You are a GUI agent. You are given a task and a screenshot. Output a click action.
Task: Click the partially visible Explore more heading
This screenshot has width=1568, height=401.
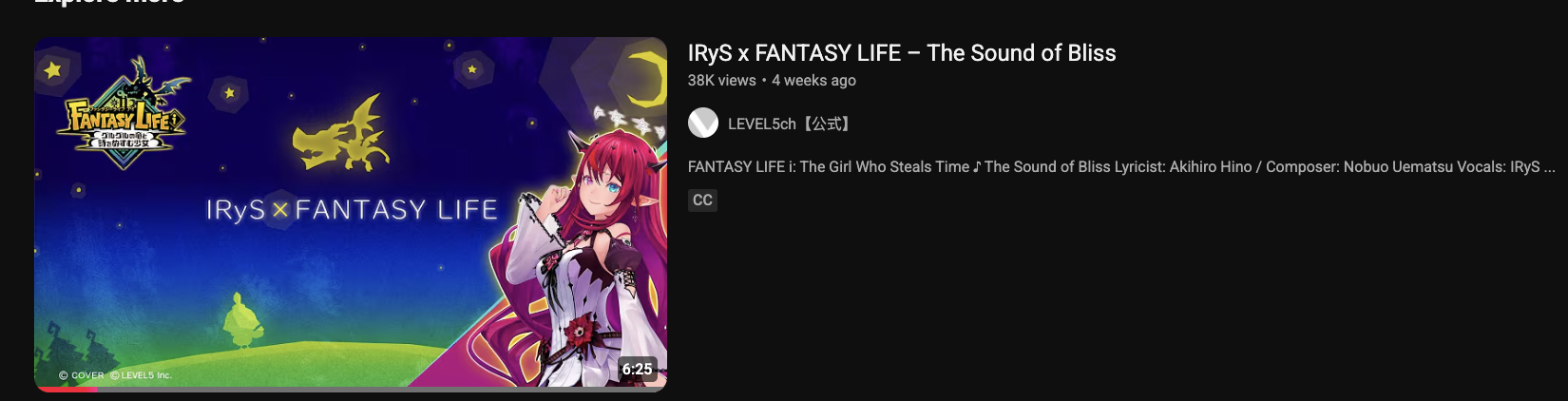[109, 2]
